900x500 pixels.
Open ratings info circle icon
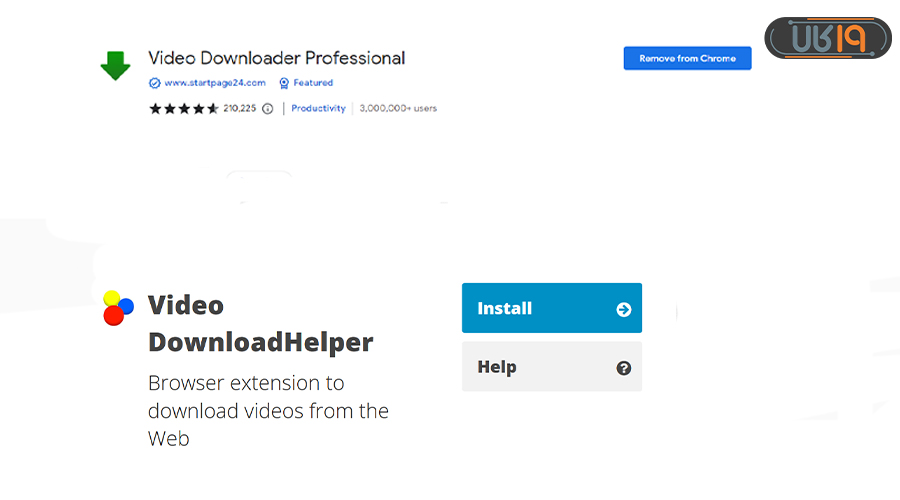point(267,108)
